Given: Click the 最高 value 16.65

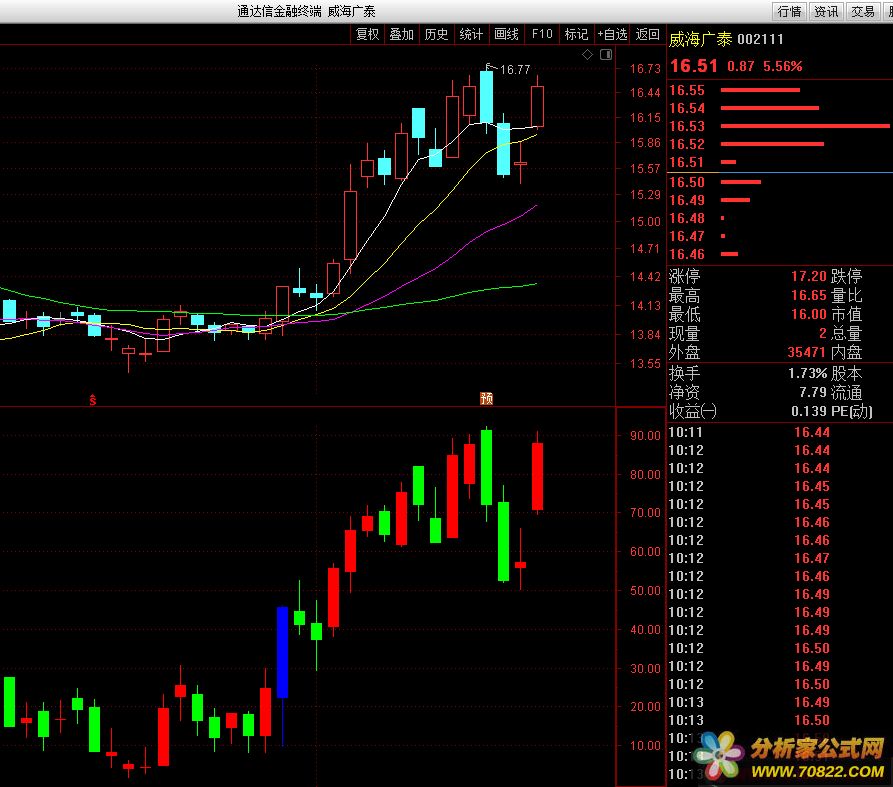Looking at the screenshot, I should (x=809, y=295).
